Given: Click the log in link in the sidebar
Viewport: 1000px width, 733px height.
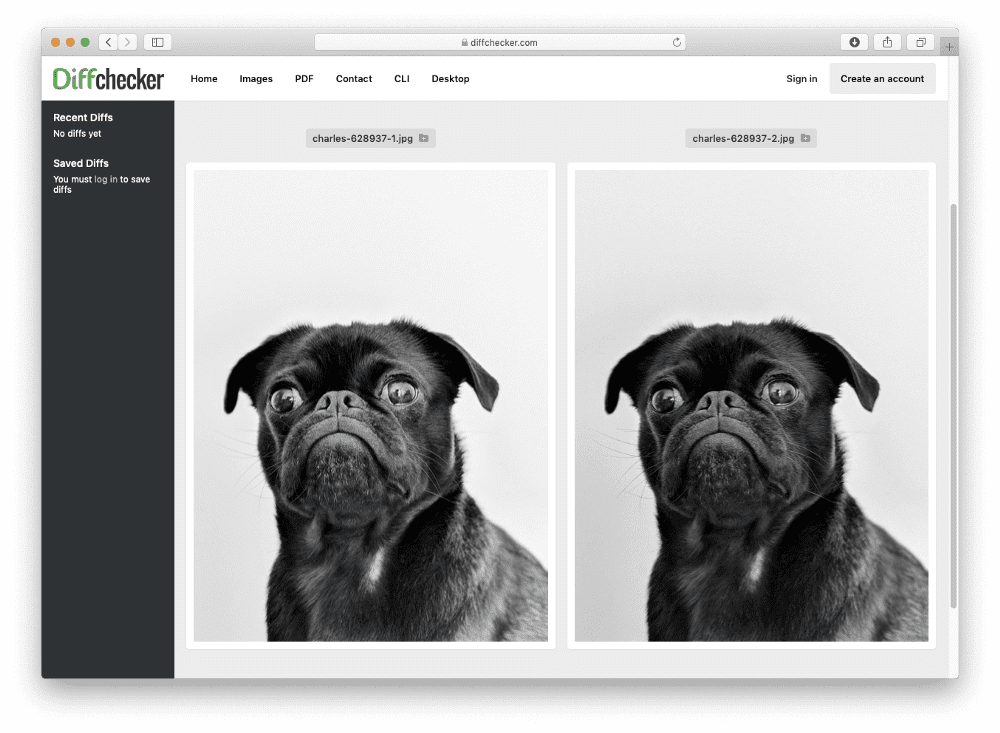Looking at the screenshot, I should point(104,179).
